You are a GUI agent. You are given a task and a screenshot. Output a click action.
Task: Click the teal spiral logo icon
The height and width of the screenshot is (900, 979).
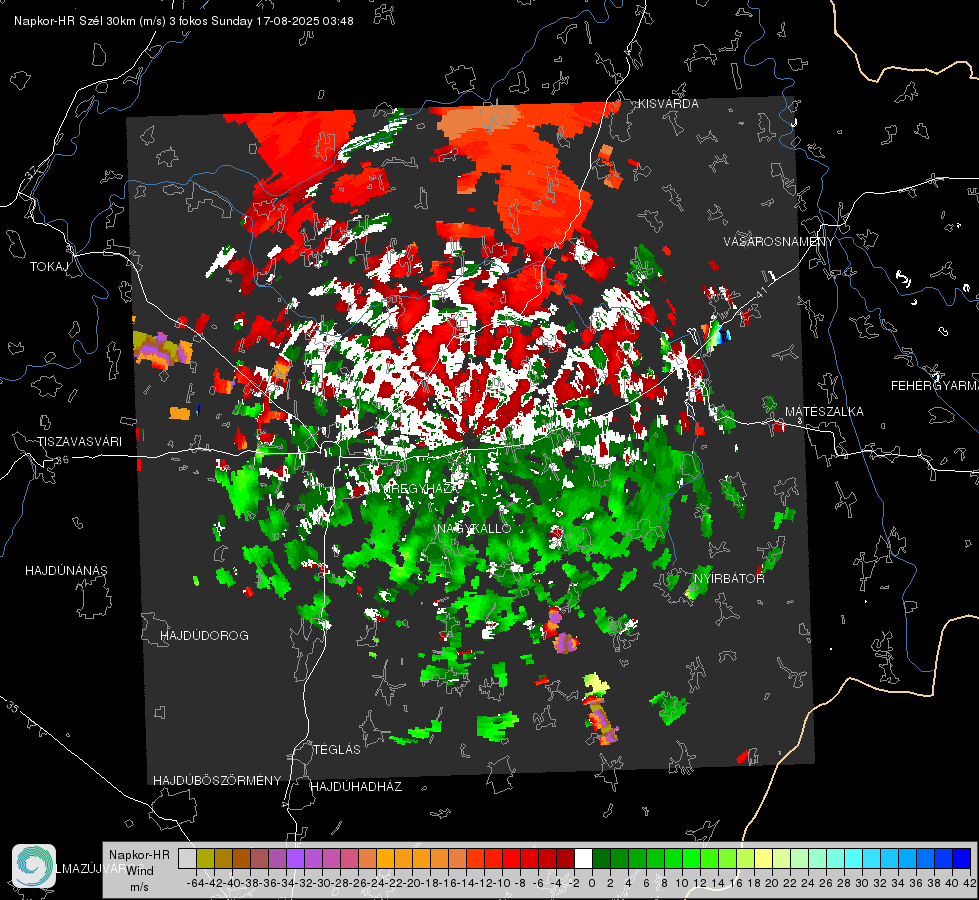click(x=34, y=866)
